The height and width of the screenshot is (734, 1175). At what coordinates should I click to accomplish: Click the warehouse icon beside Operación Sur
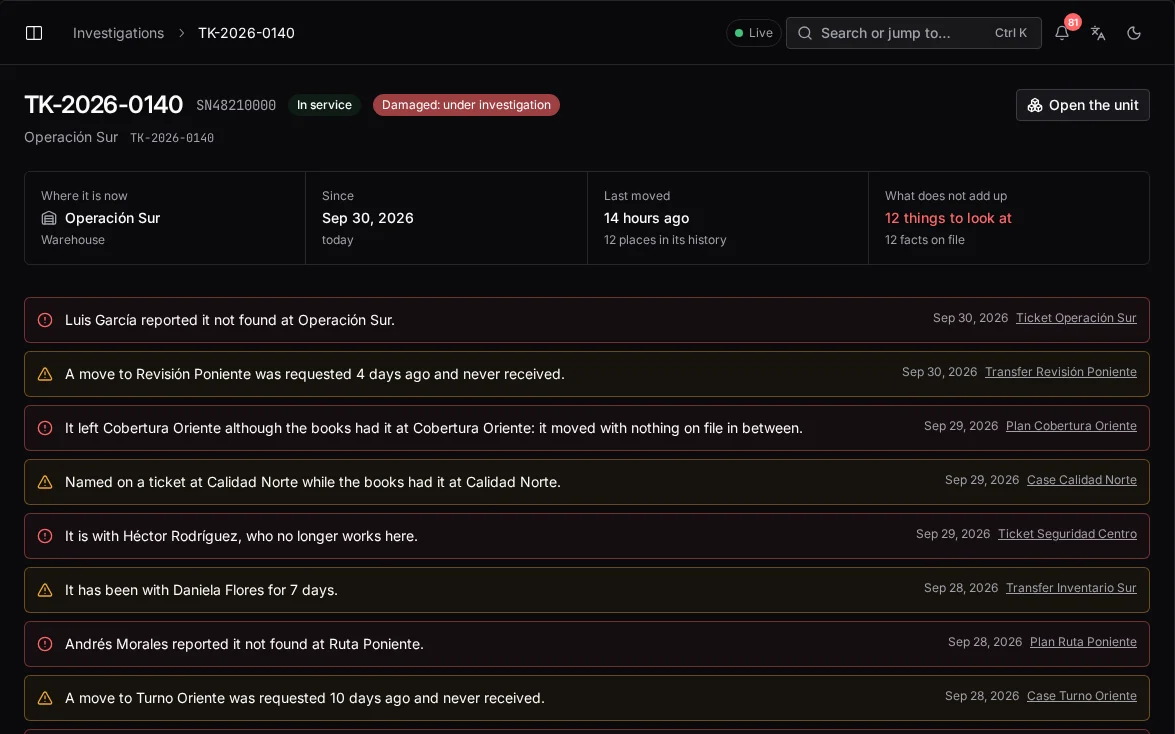49,218
